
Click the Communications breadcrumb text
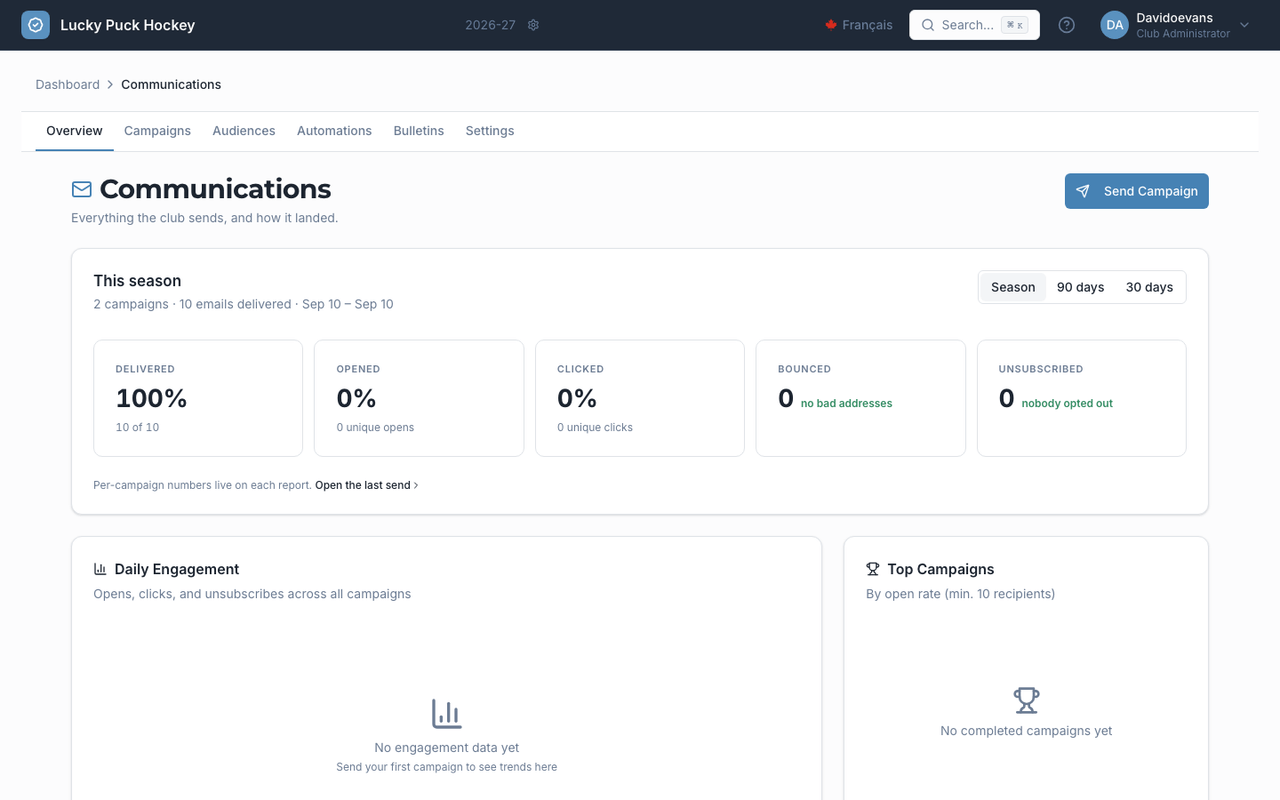click(x=171, y=84)
